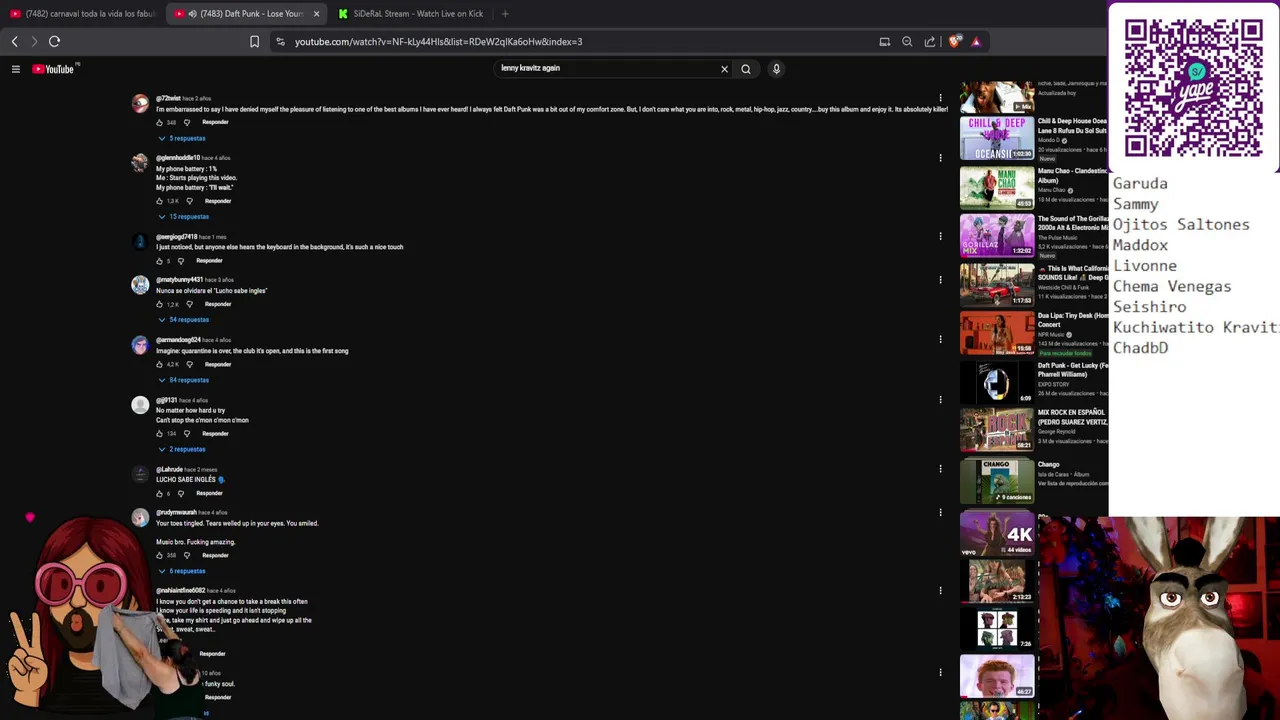The height and width of the screenshot is (720, 1280).
Task: Reply to @72twist with Responder
Action: (x=215, y=122)
